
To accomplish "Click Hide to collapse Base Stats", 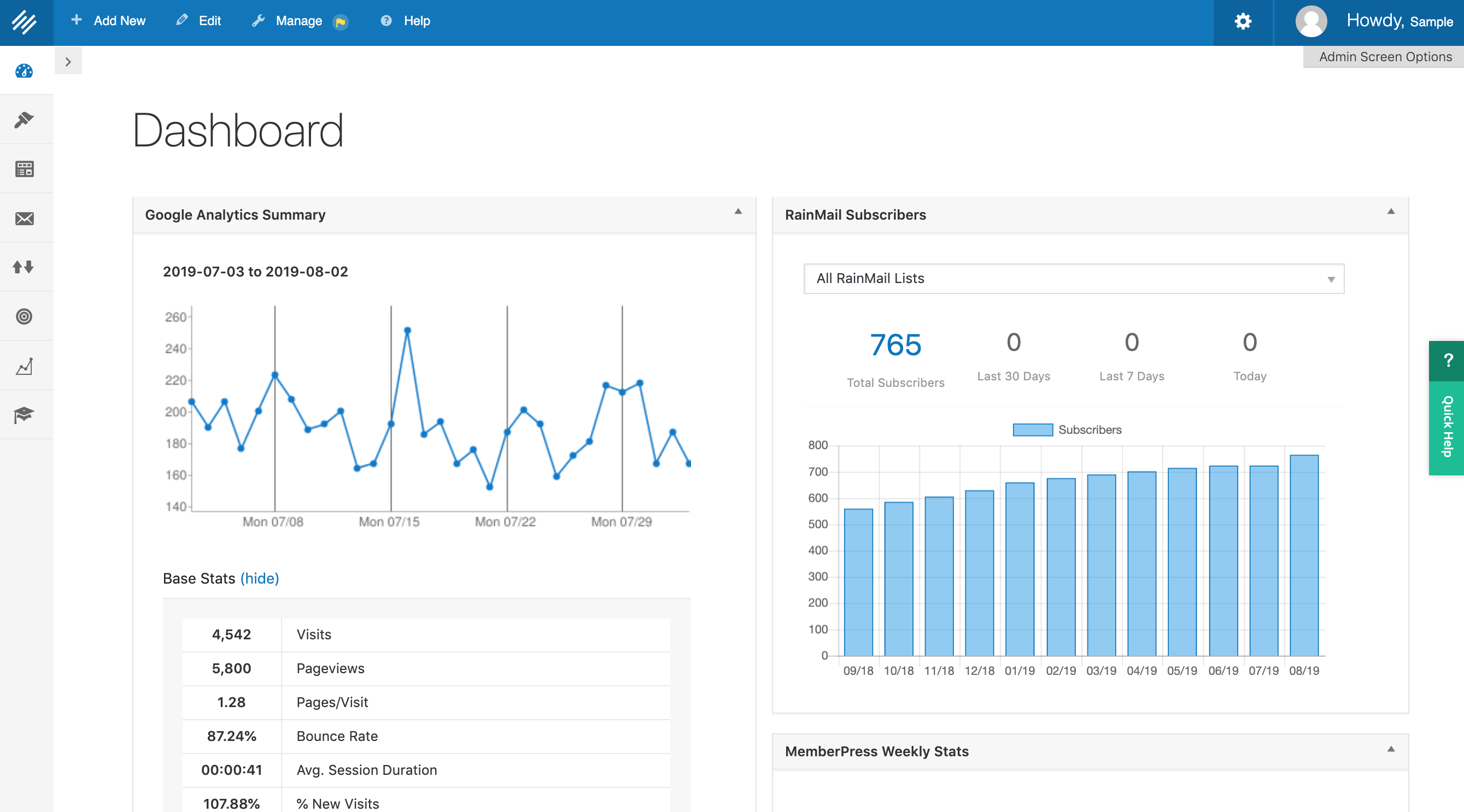I will [258, 578].
